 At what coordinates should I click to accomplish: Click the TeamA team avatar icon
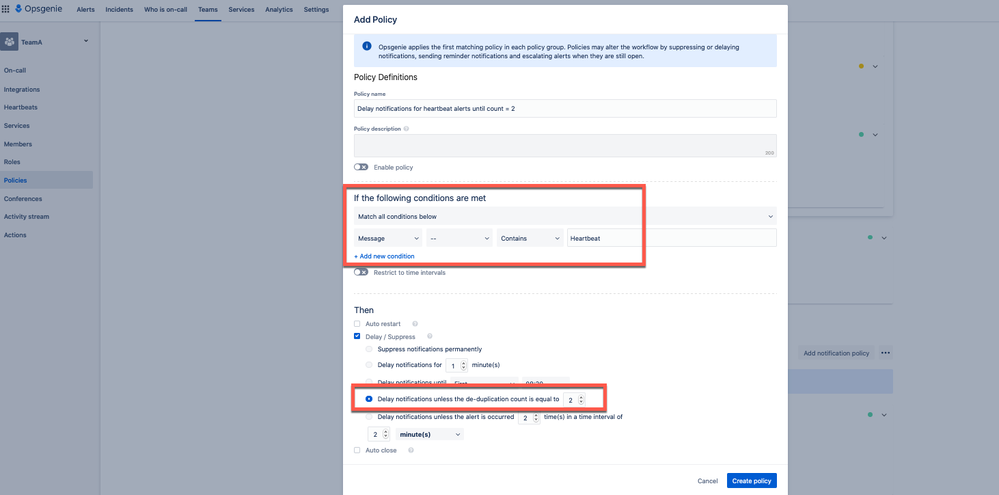click(x=10, y=42)
